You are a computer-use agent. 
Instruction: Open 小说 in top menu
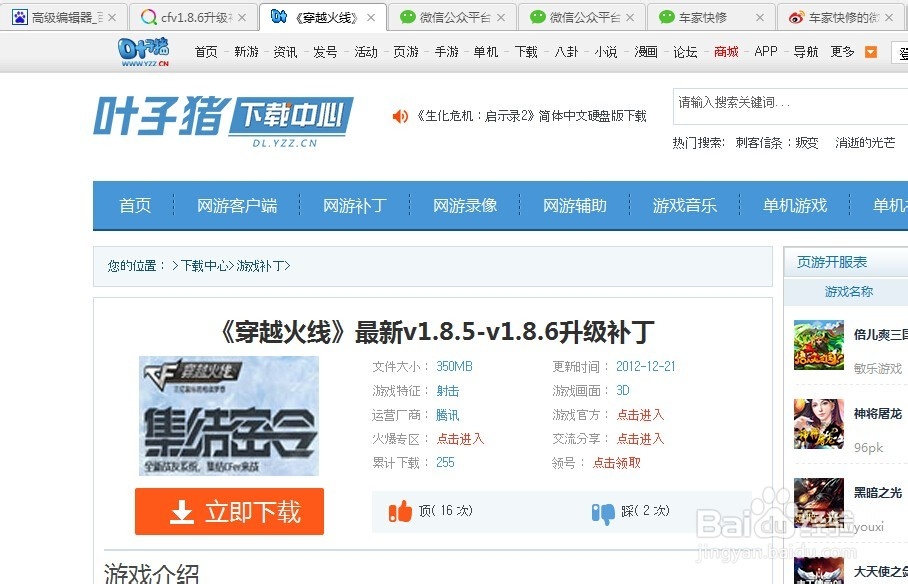click(x=606, y=52)
